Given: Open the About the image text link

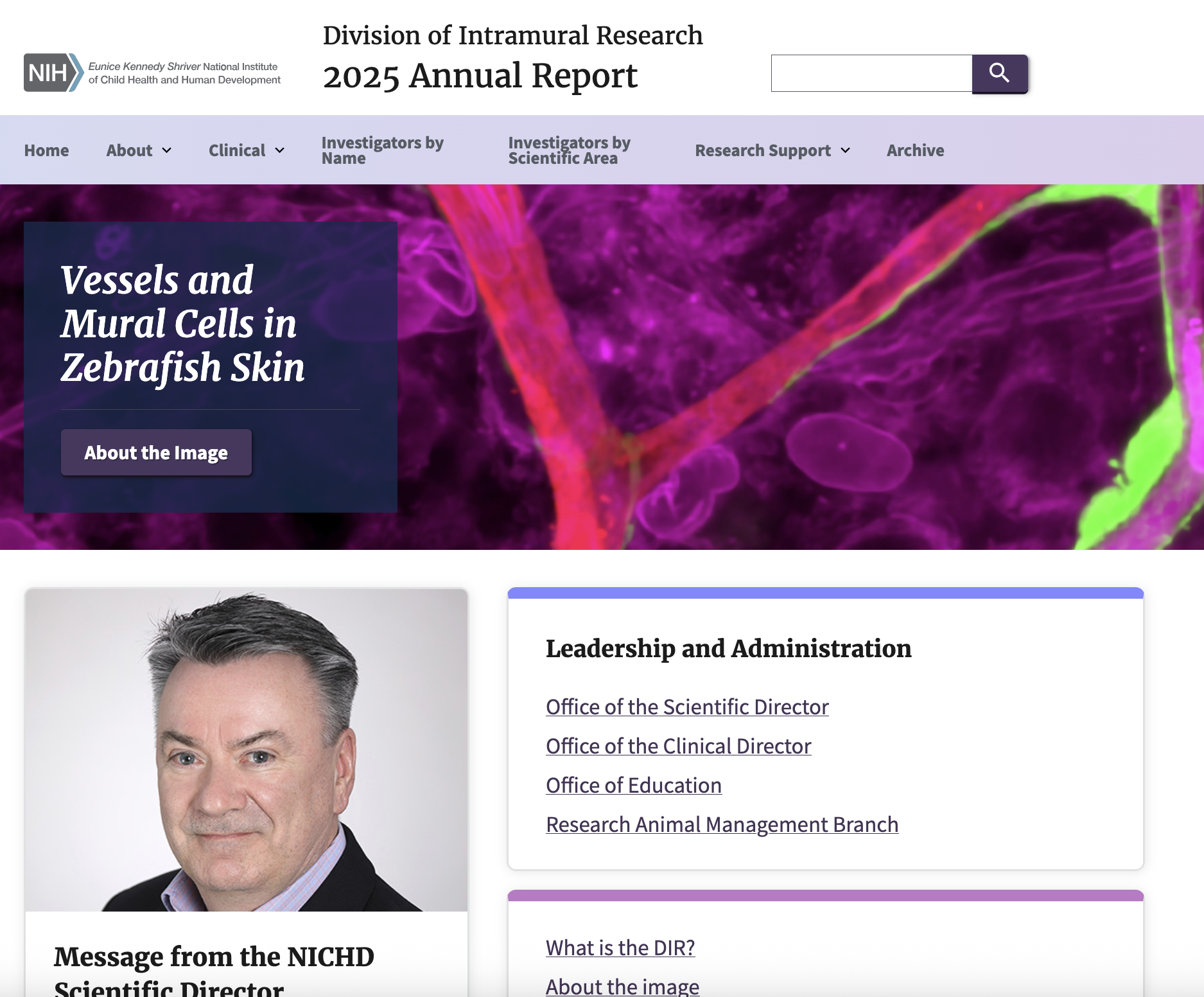Looking at the screenshot, I should click(x=622, y=986).
